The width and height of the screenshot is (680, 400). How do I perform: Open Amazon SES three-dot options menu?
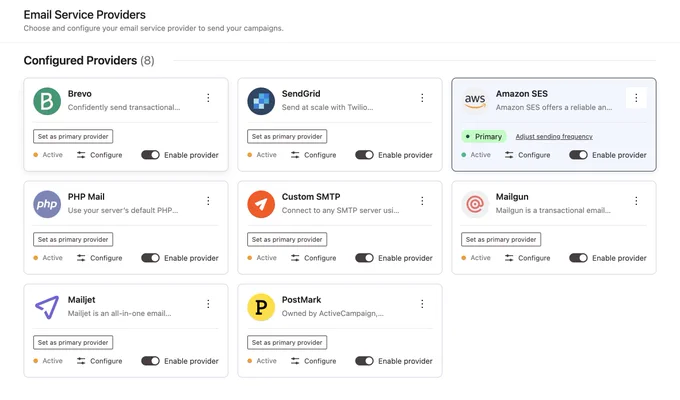(636, 98)
